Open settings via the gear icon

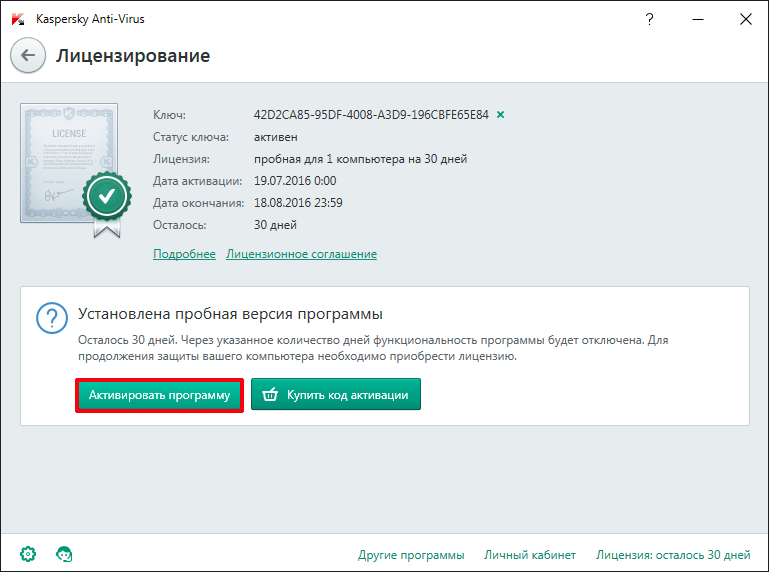(x=28, y=554)
